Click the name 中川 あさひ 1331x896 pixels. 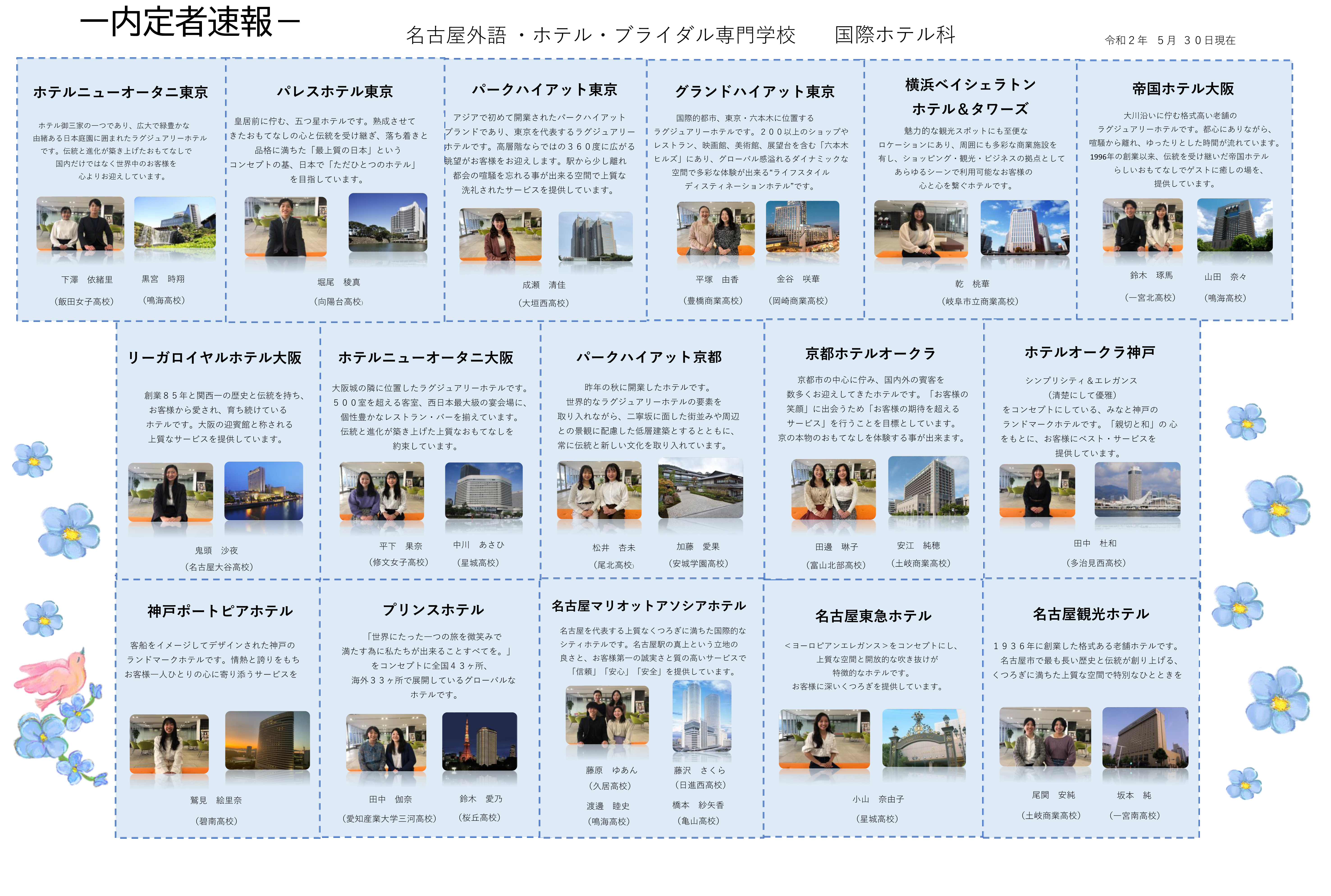478,545
